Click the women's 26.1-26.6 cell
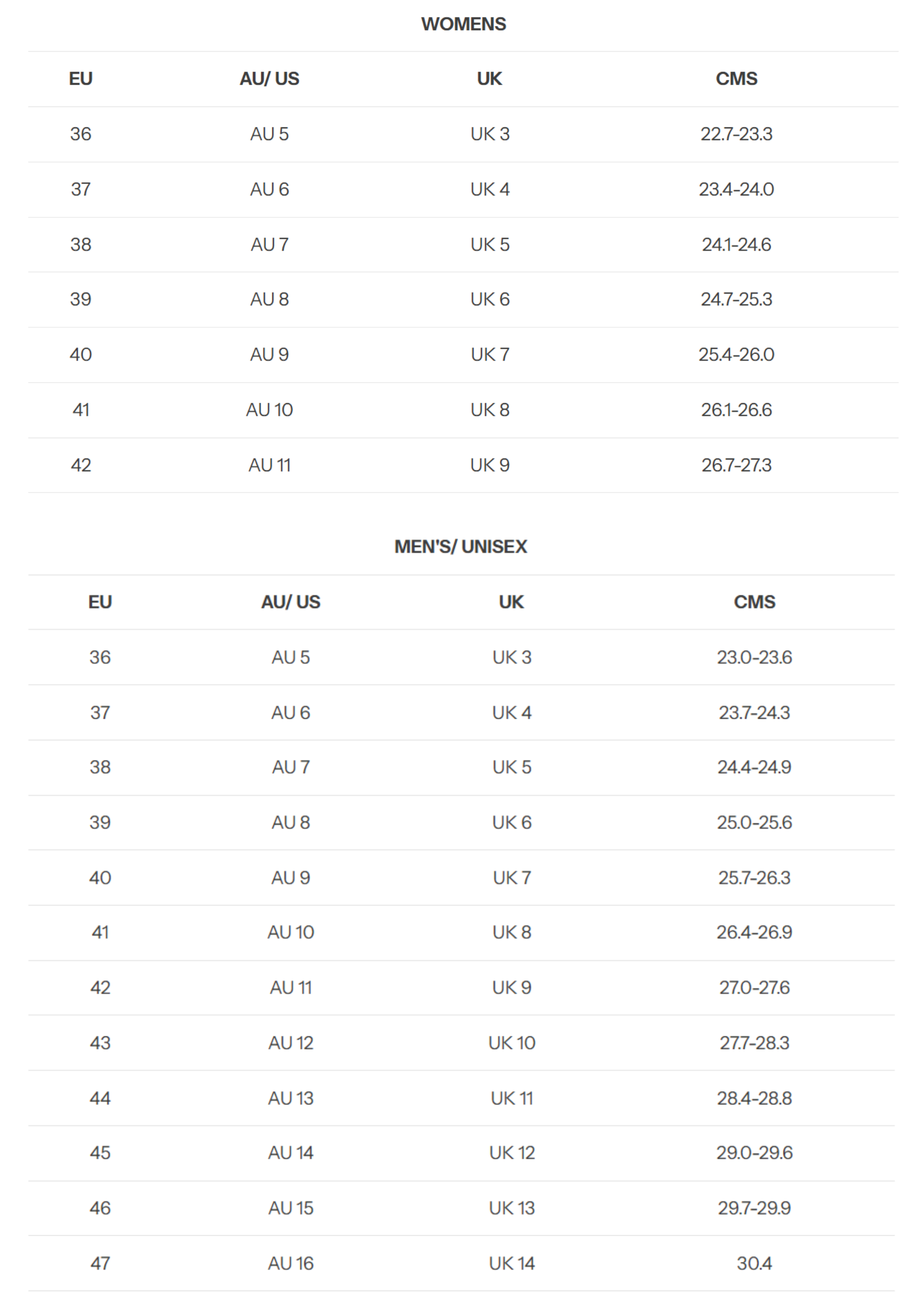Screen dimensions: 924x1313 tap(736, 410)
